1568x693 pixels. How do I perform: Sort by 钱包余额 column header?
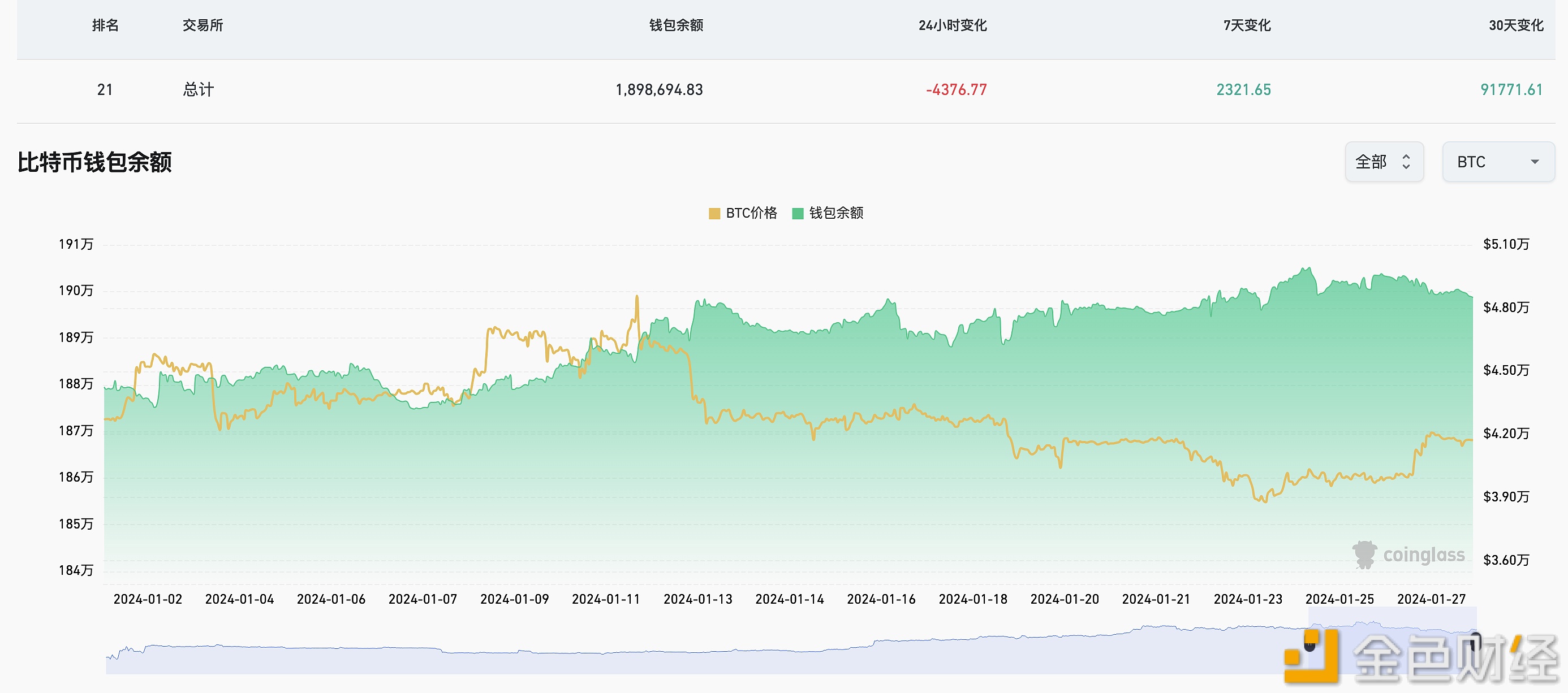677,25
